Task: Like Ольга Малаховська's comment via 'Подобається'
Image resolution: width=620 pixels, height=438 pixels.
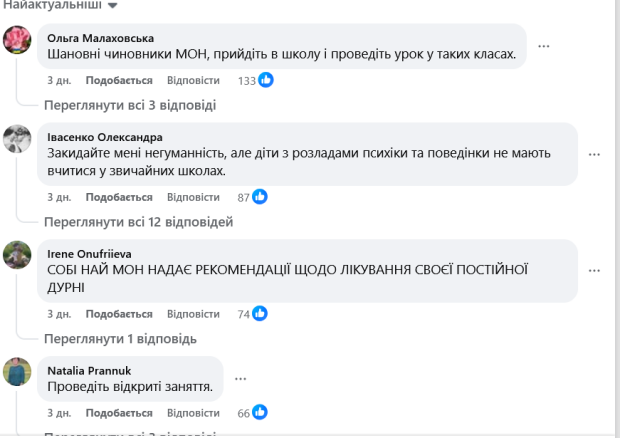Action: pyautogui.click(x=119, y=80)
